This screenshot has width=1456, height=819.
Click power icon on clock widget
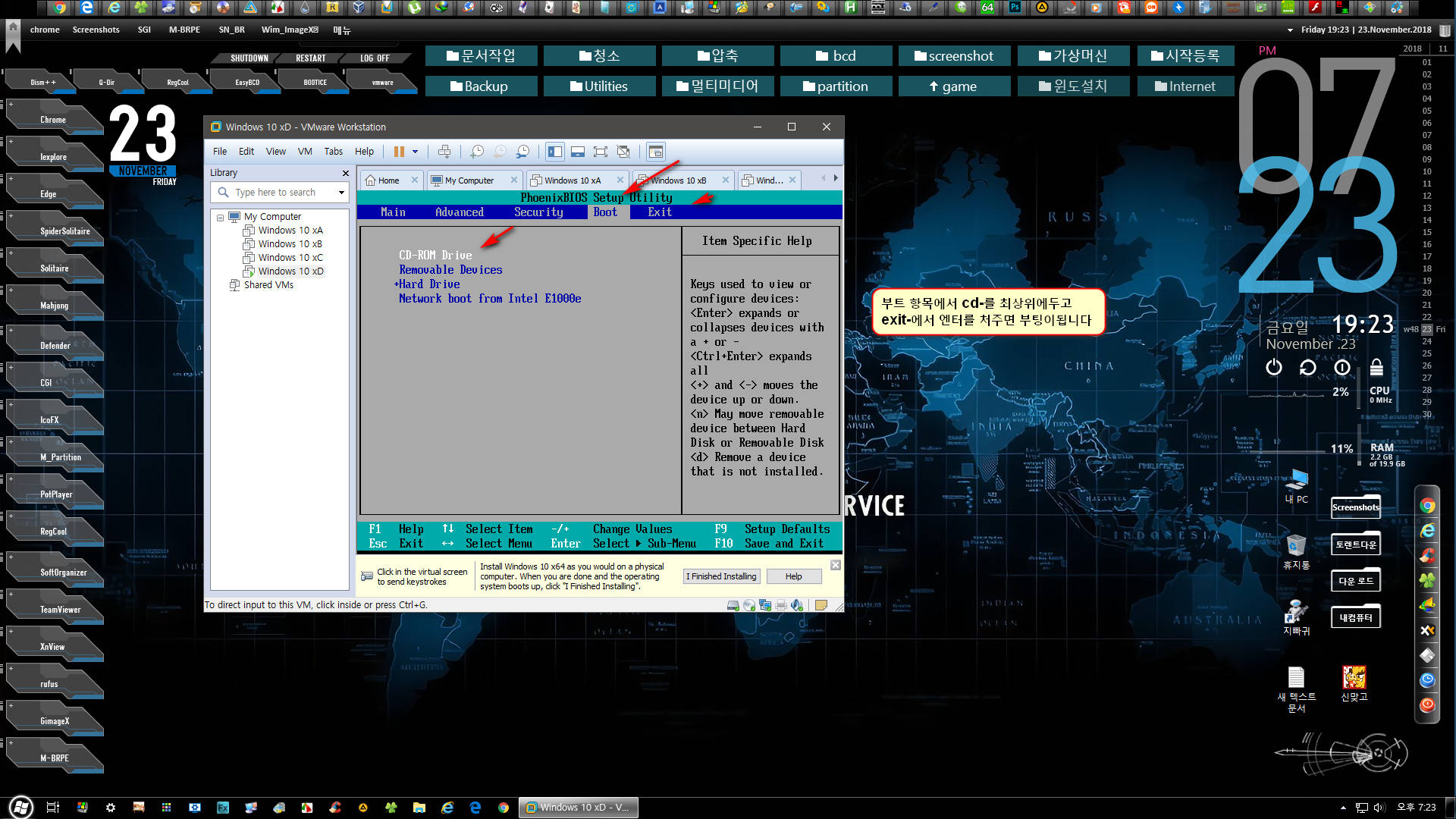pos(1274,368)
